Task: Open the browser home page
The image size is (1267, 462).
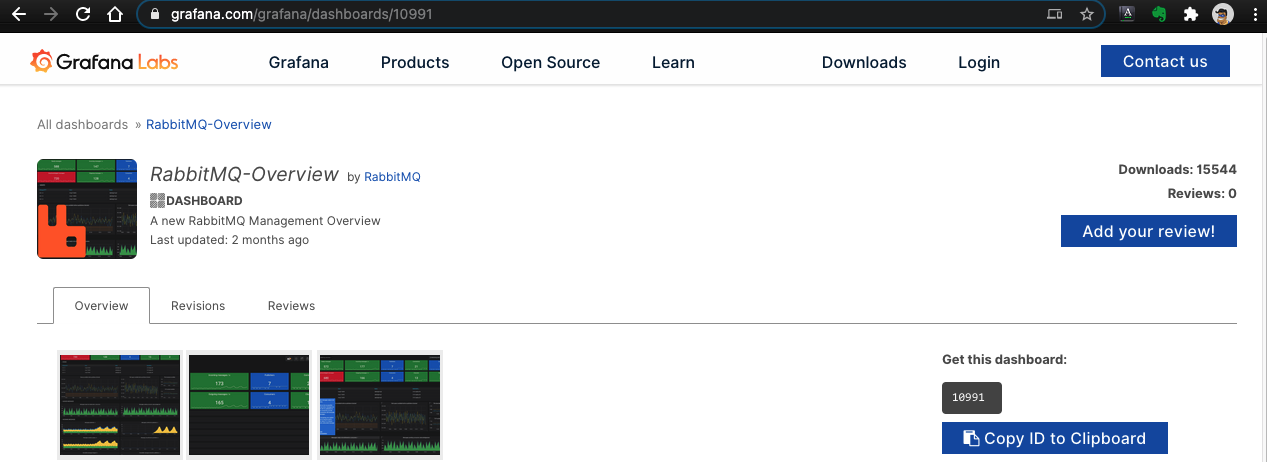Action: pyautogui.click(x=116, y=15)
